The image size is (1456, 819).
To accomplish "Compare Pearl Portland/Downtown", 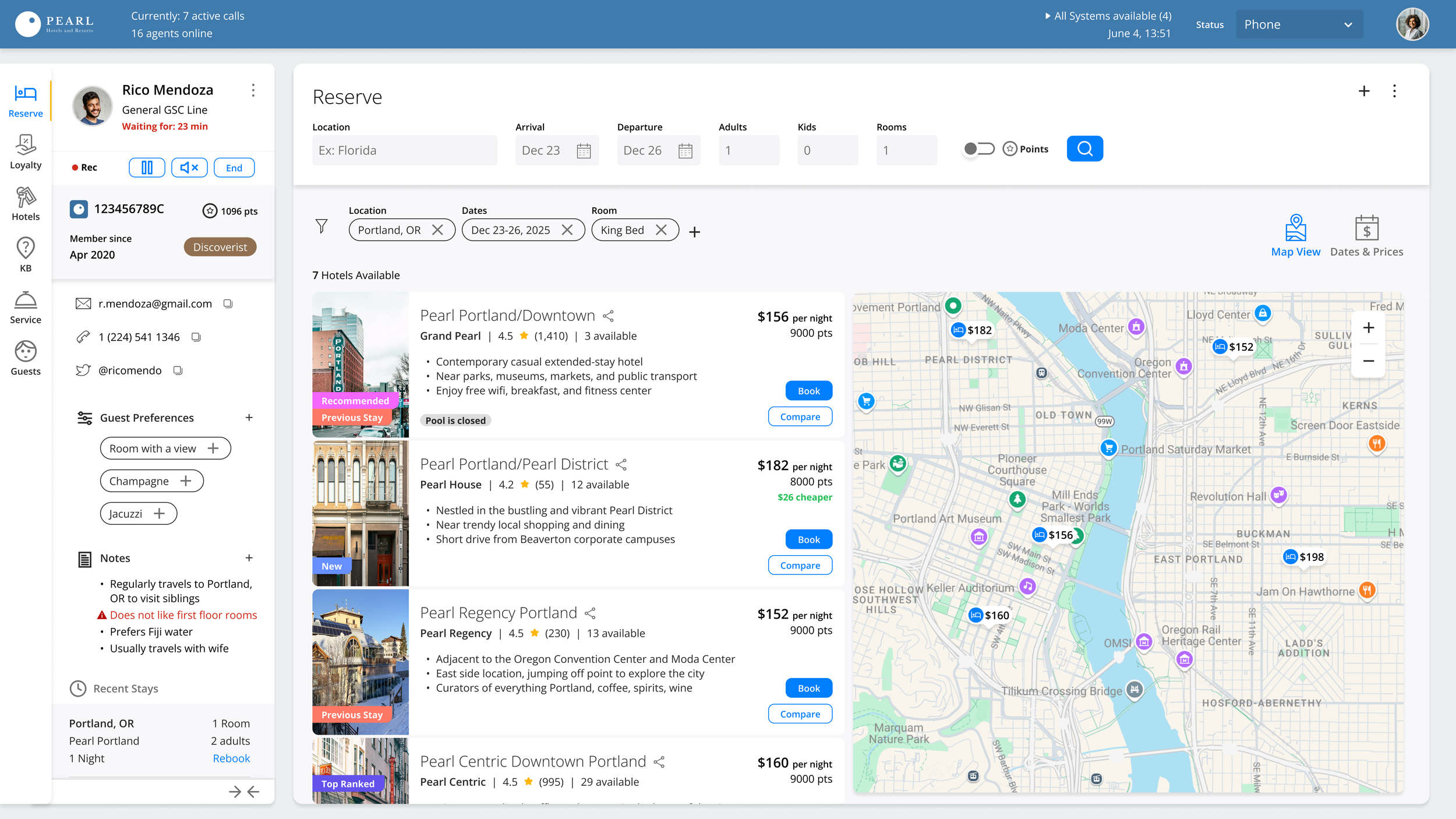I will (800, 416).
